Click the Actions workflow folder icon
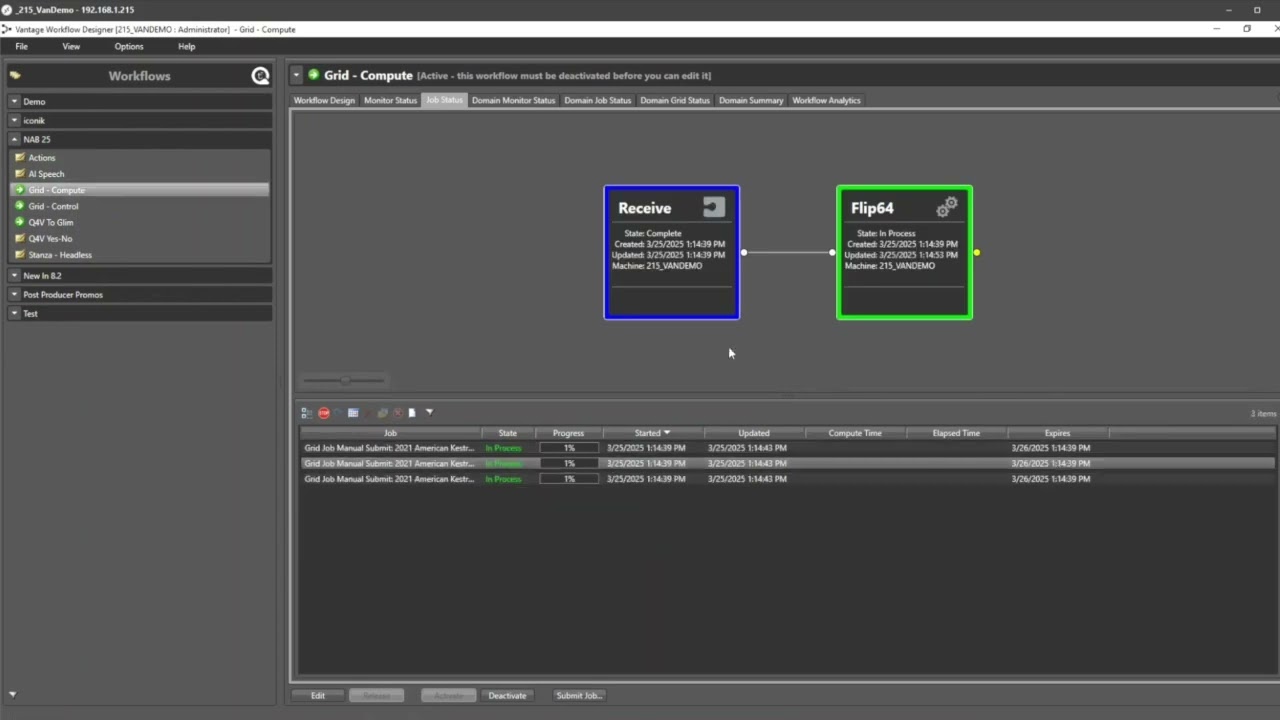 tap(19, 158)
